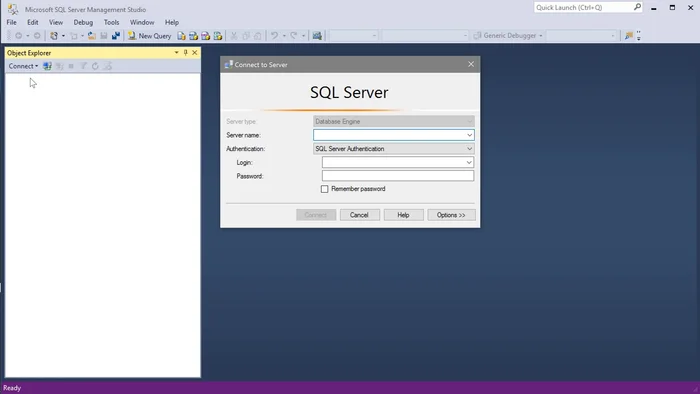Click the Paste toolbar icon
The image size is (700, 394).
(x=258, y=36)
